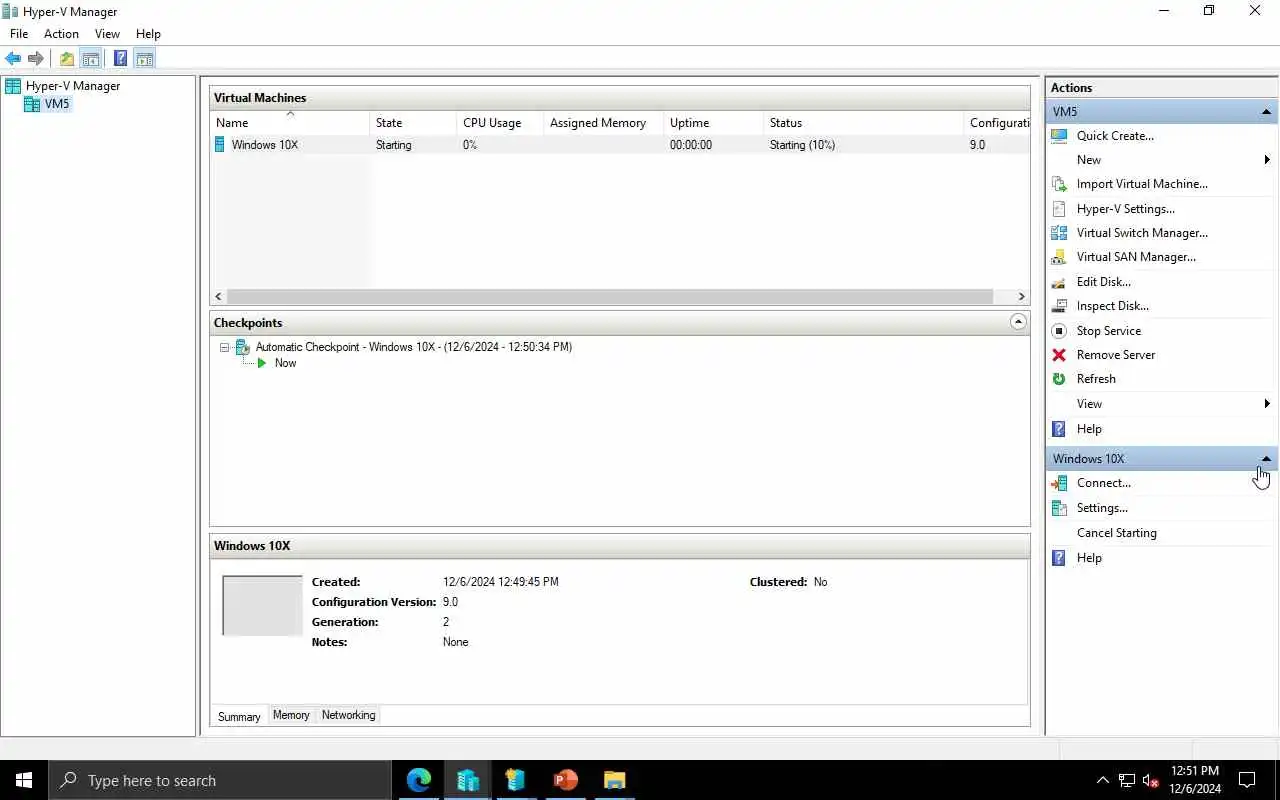Collapse the Windows 10X actions section
This screenshot has width=1280, height=800.
click(1266, 459)
